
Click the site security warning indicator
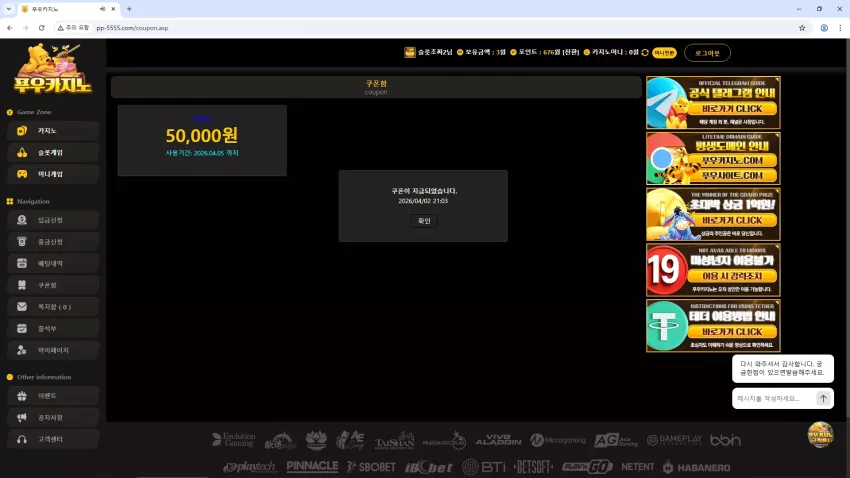[73, 28]
